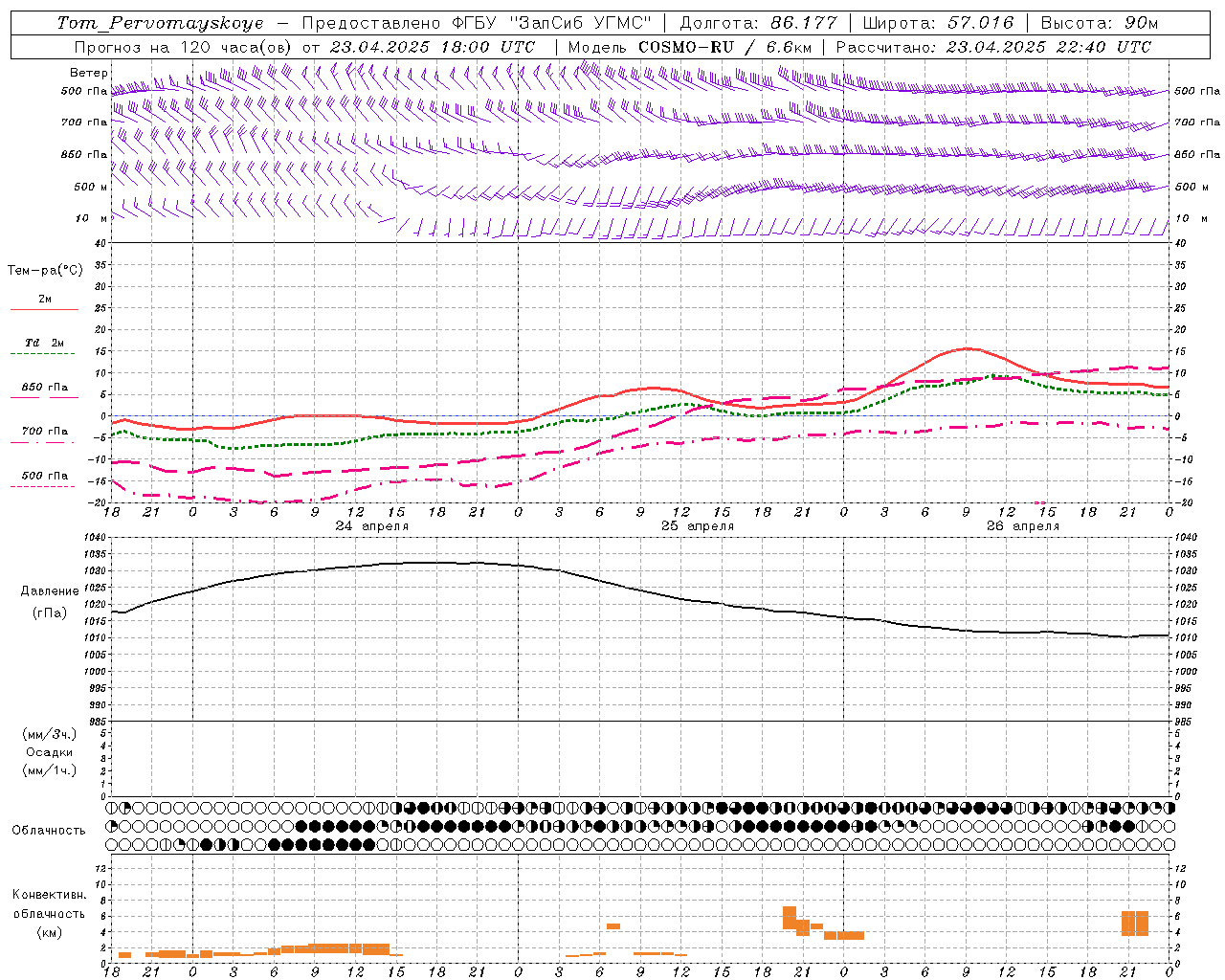Click the Прогноз на 120 часа(ов) text
This screenshot has height=980, width=1225.
coord(185,47)
